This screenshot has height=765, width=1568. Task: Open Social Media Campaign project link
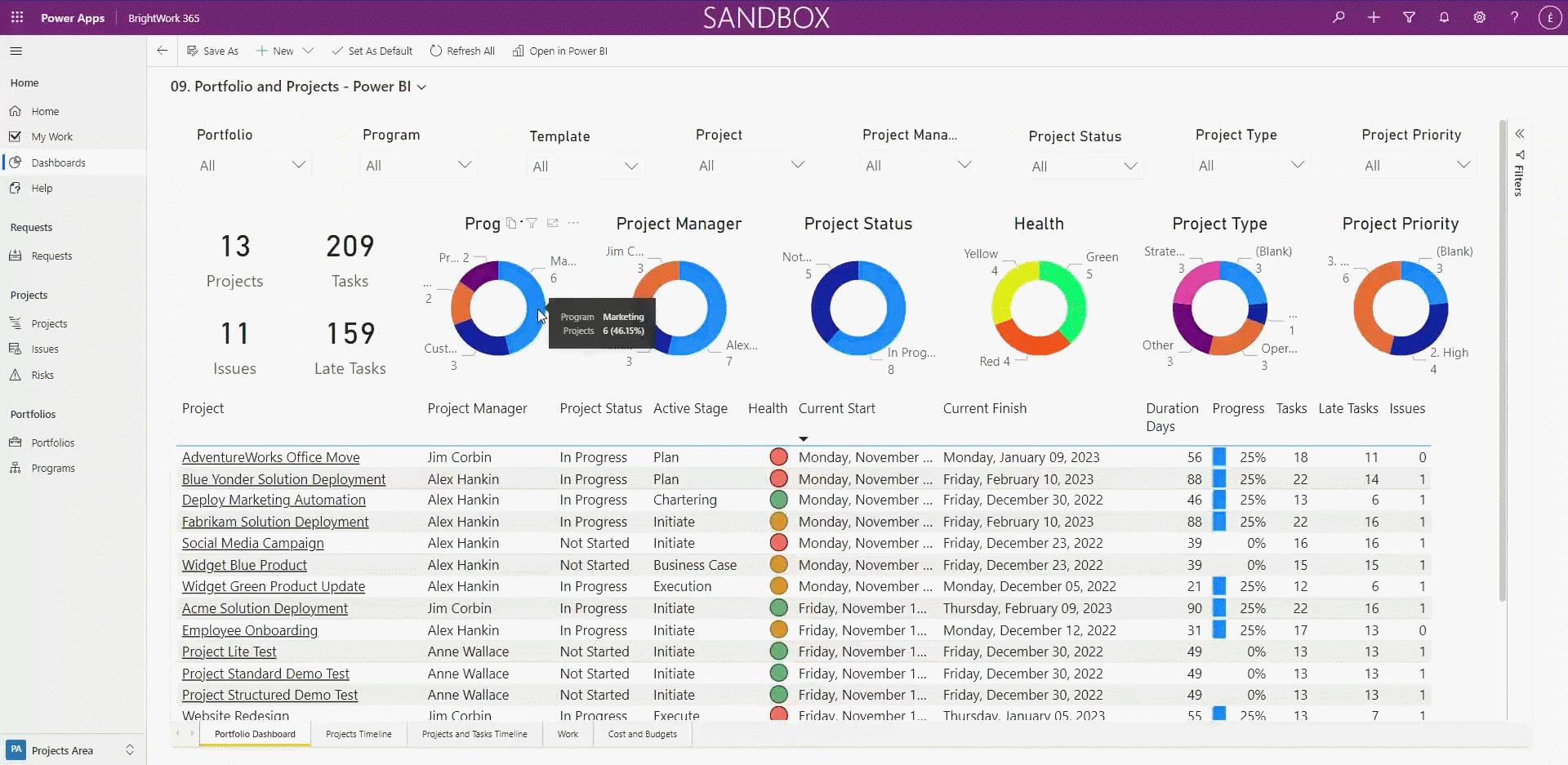click(x=252, y=543)
